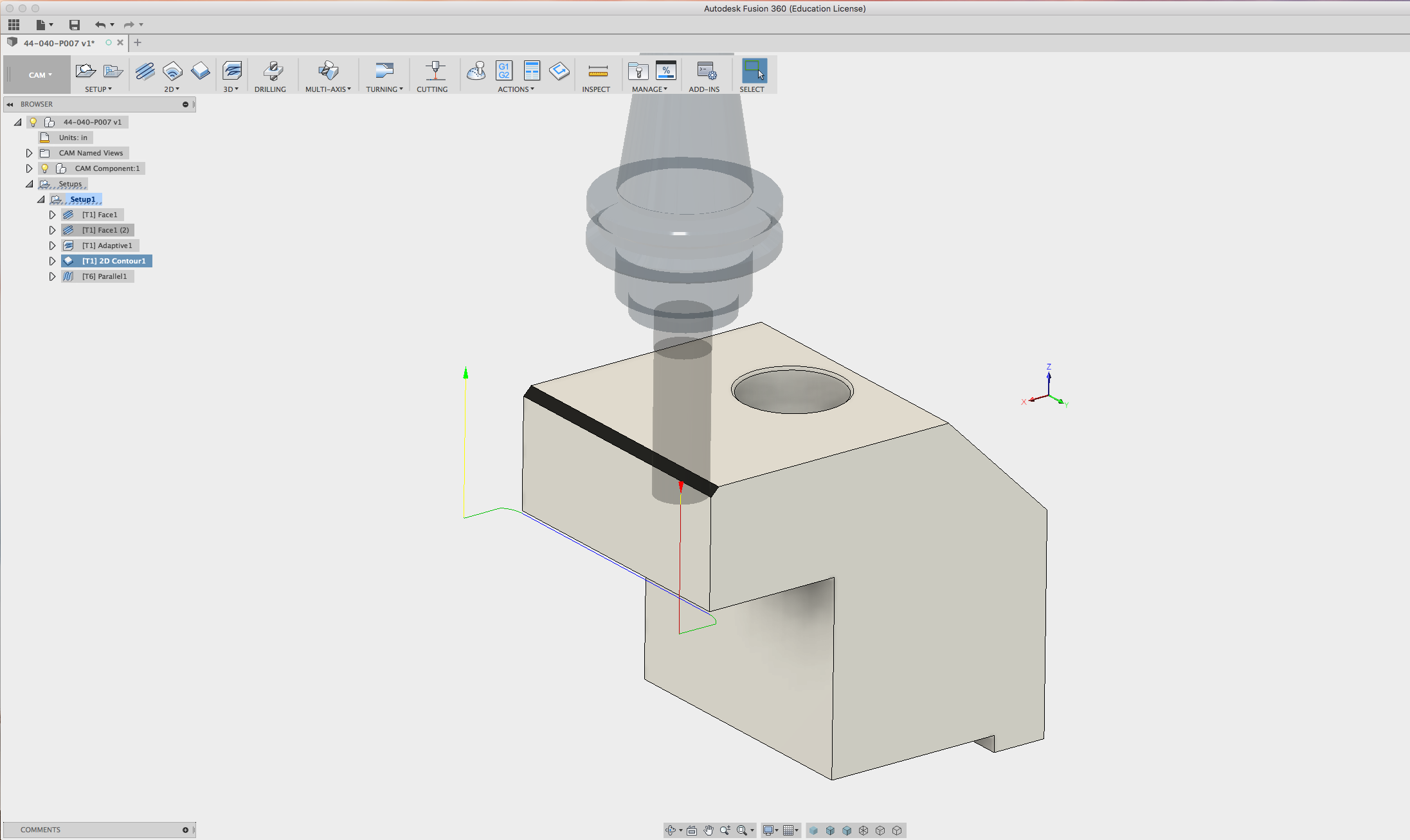Click the Simulate toolpath icon

pos(476,71)
